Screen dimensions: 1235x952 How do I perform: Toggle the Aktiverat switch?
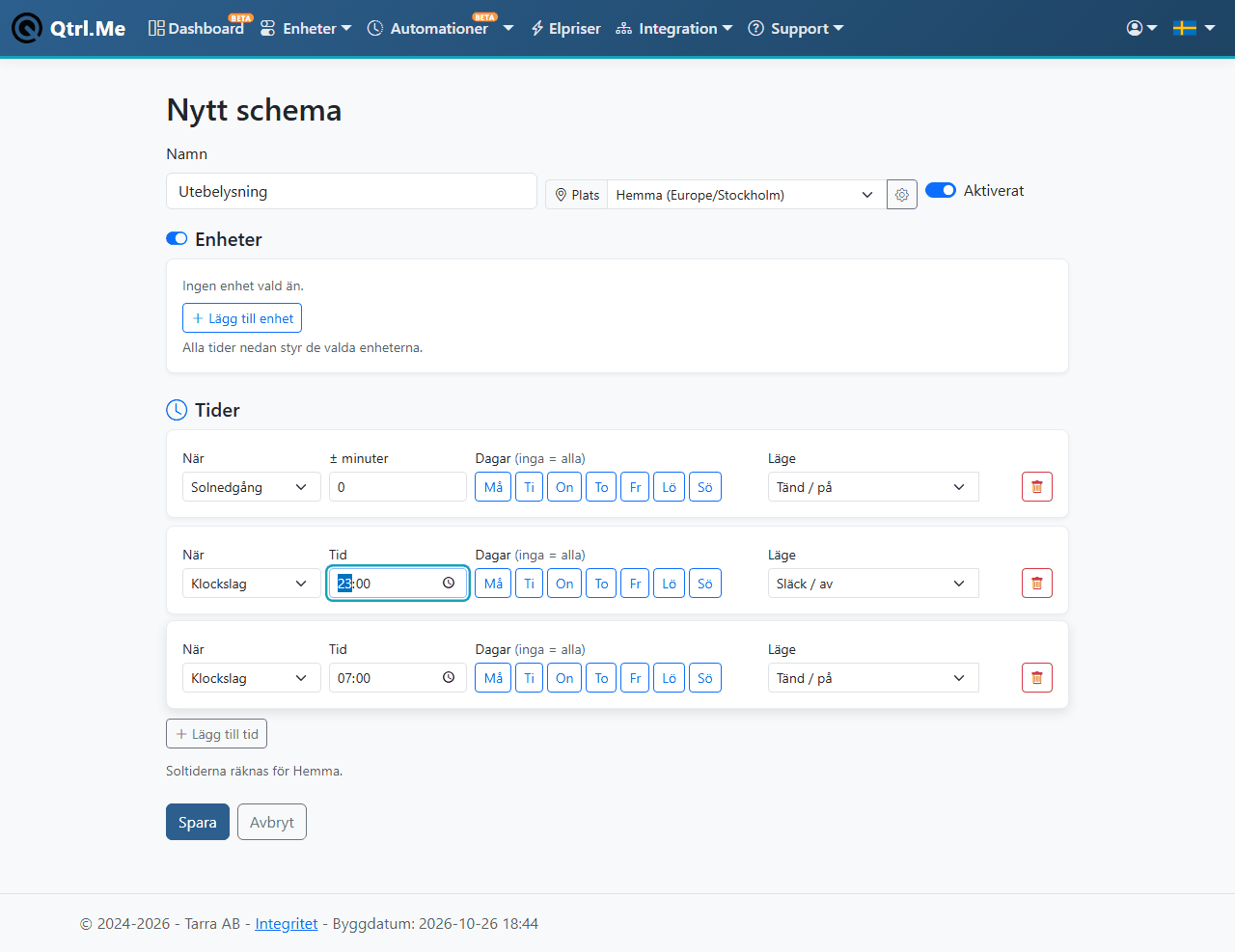point(941,190)
